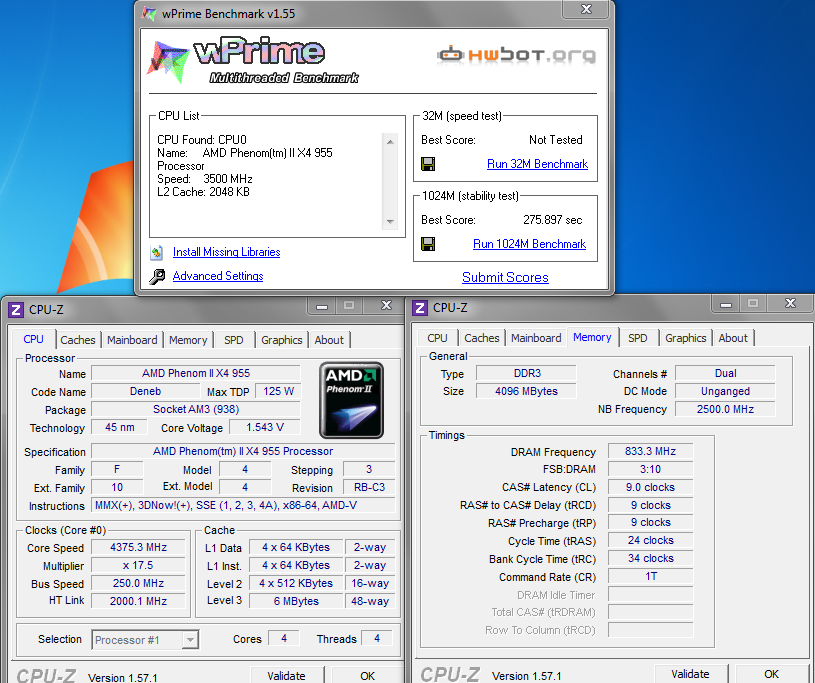Click the CPU-Z icon in left window title
The image size is (815, 683).
16,310
